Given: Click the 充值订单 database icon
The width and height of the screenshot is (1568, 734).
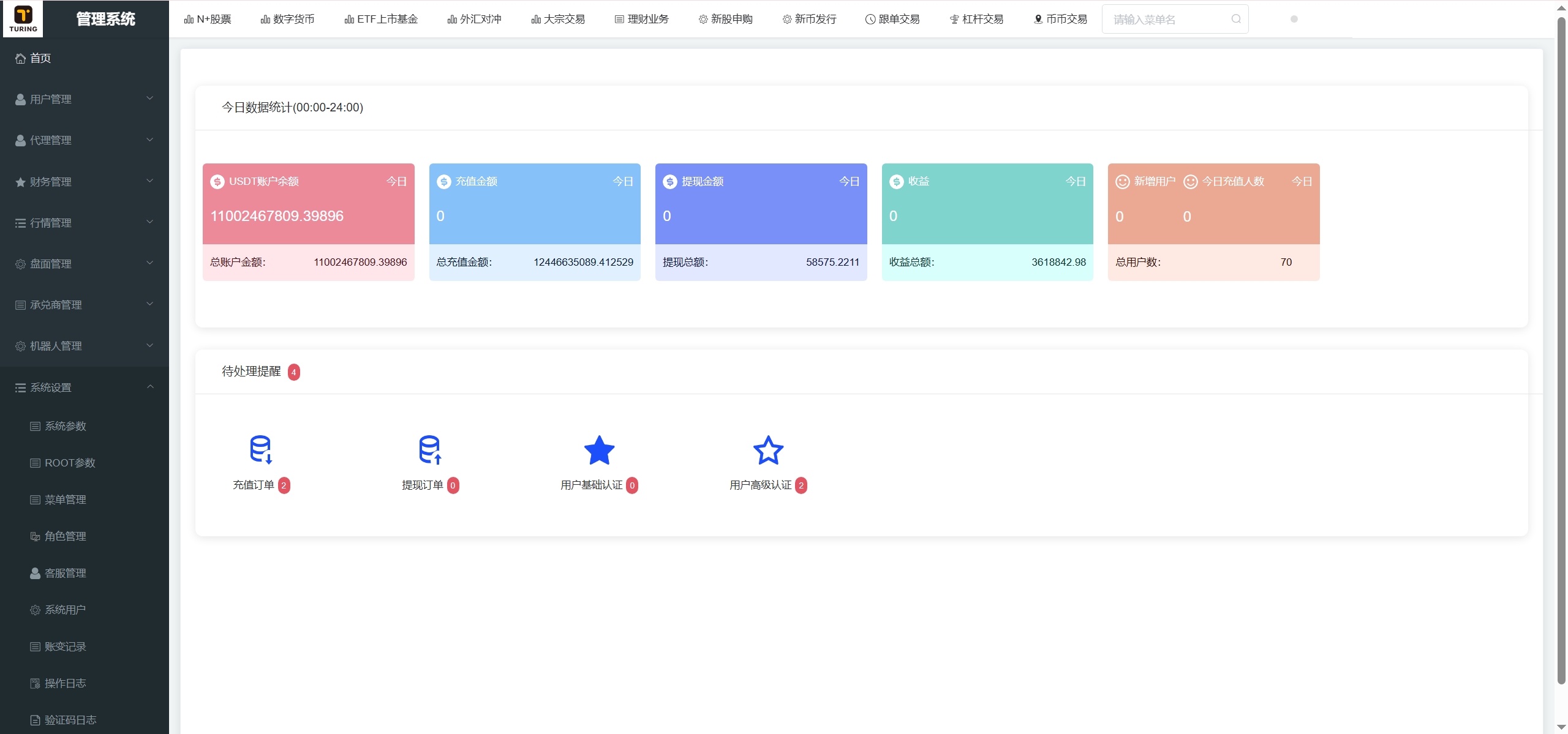Looking at the screenshot, I should click(261, 449).
